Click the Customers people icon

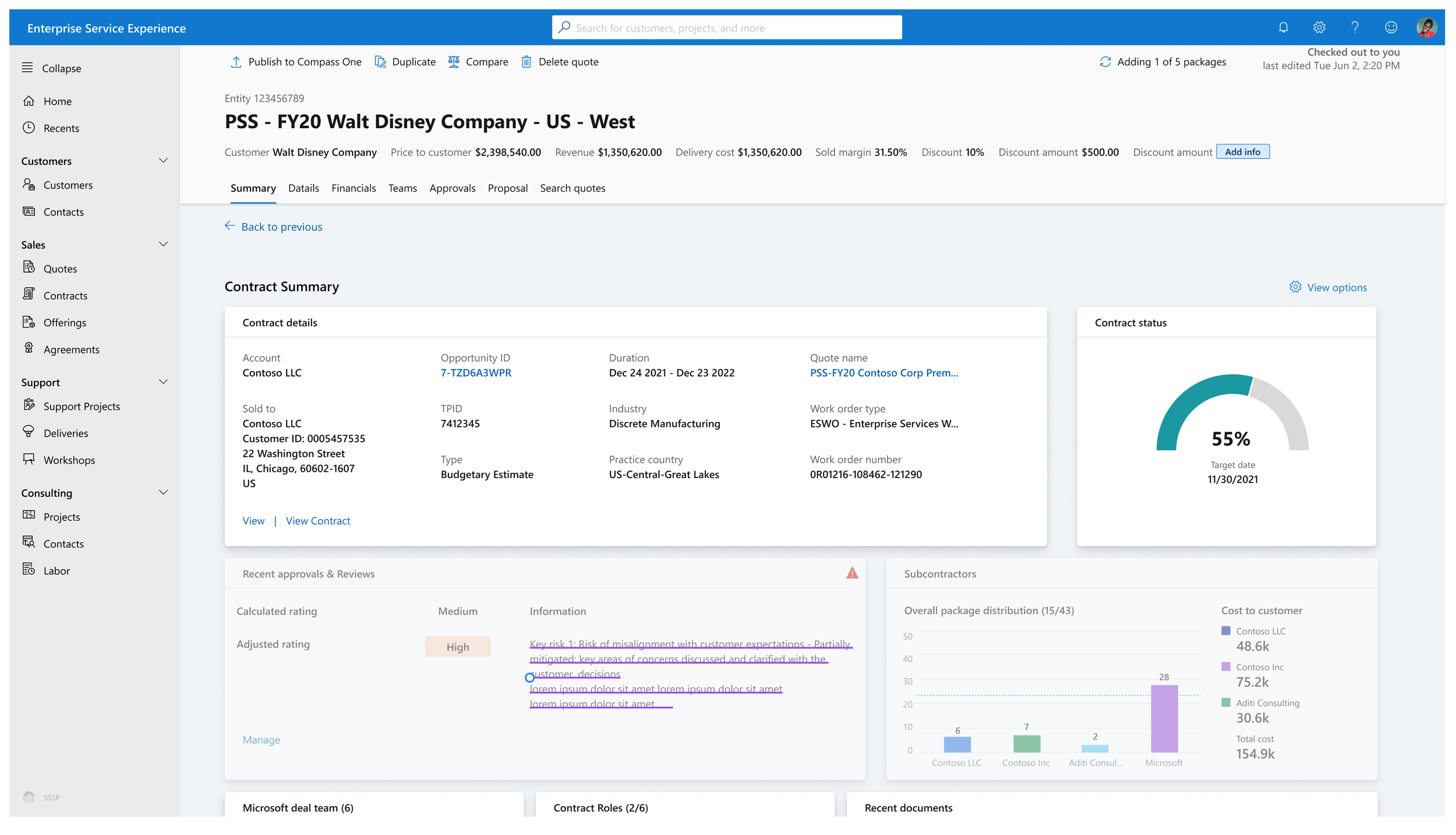pyautogui.click(x=29, y=185)
